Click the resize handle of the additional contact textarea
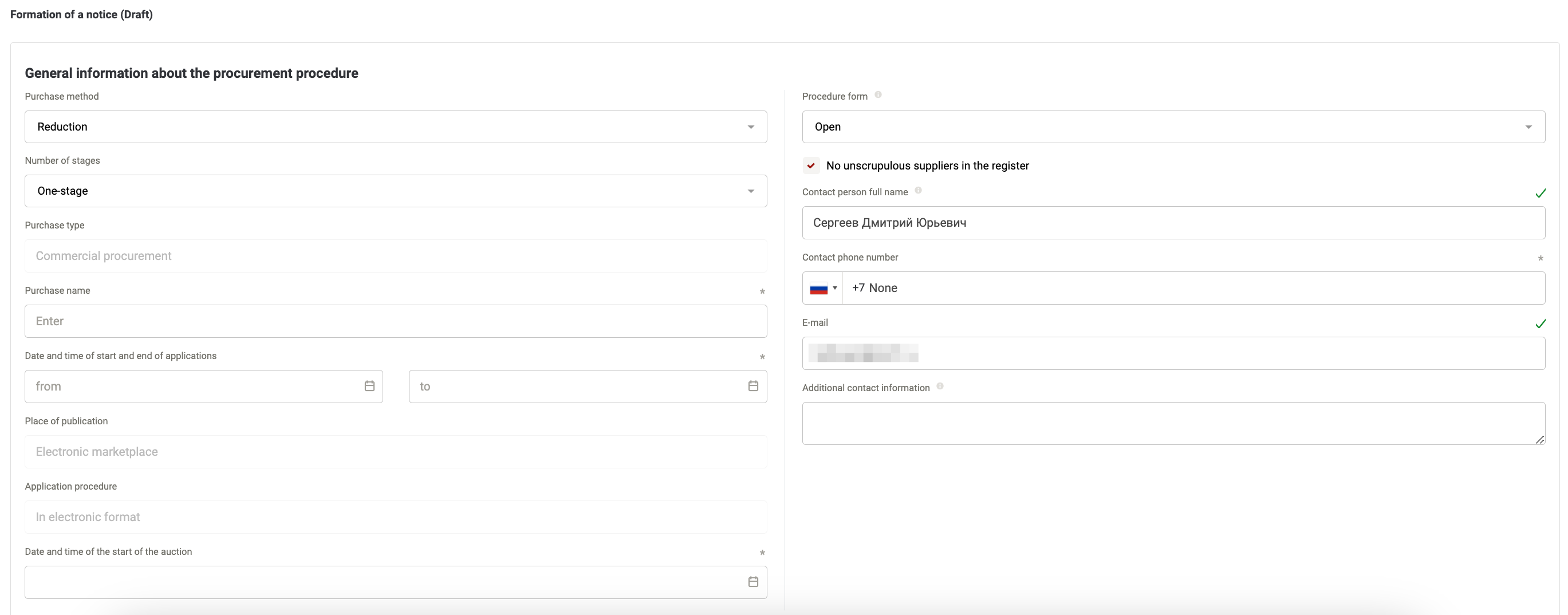The height and width of the screenshot is (615, 1568). tap(1540, 440)
